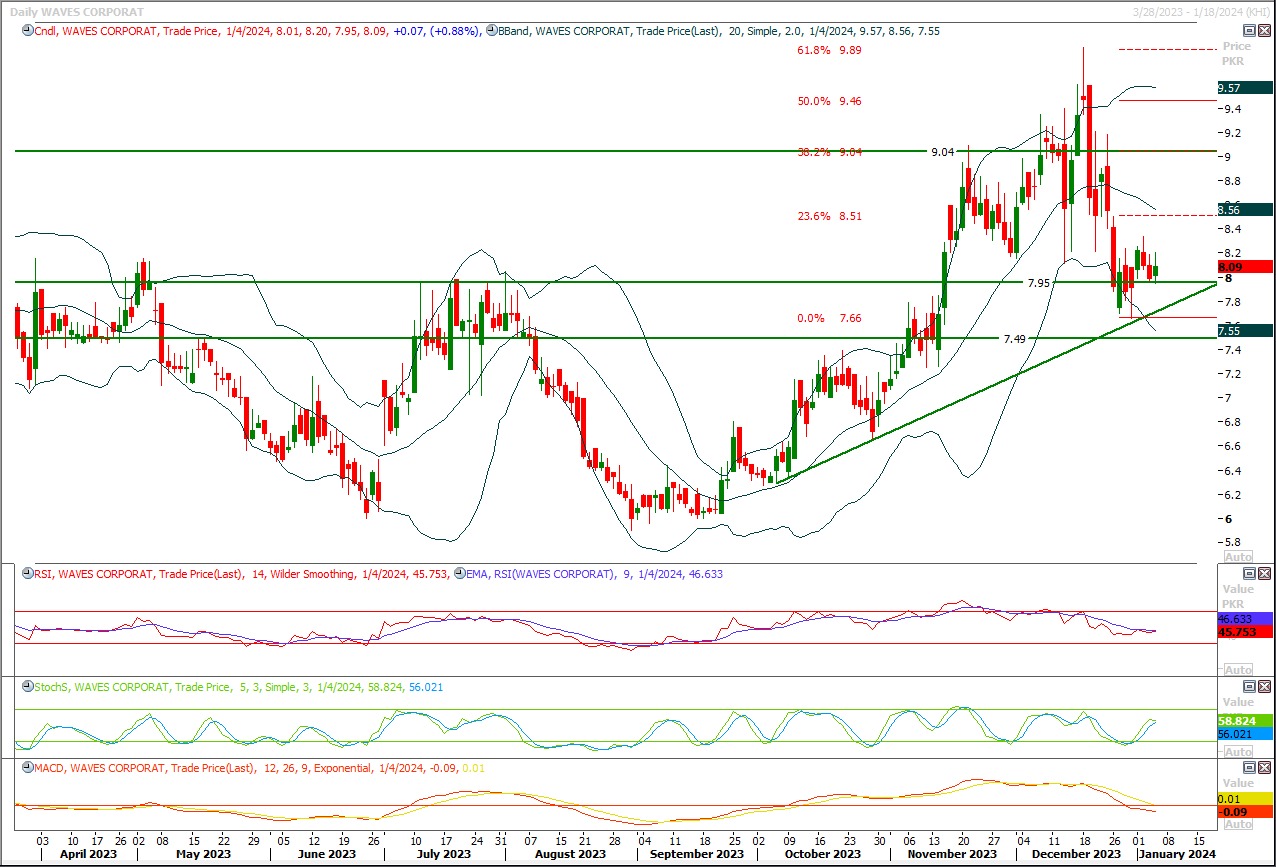Click the StochS legend icon
1276x867 pixels.
(26, 687)
